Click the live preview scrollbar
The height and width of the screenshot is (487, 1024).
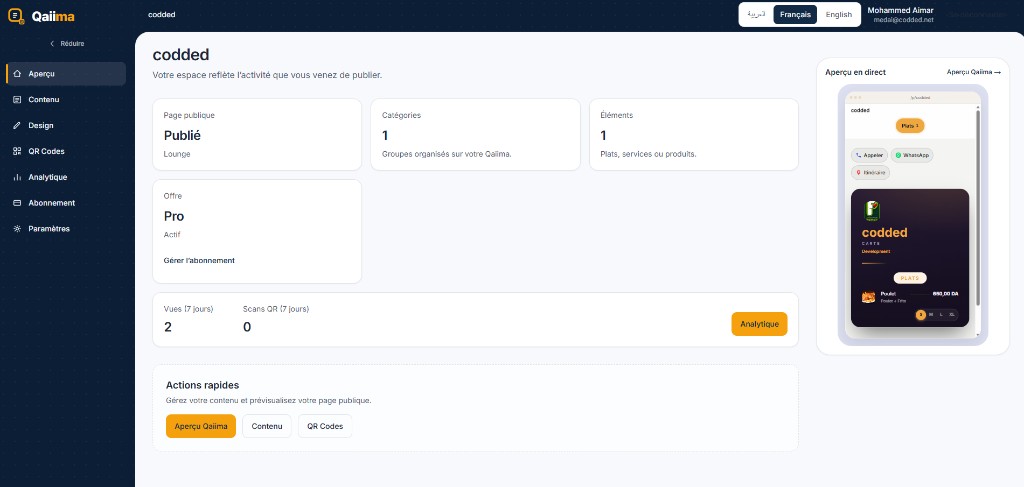(978, 207)
